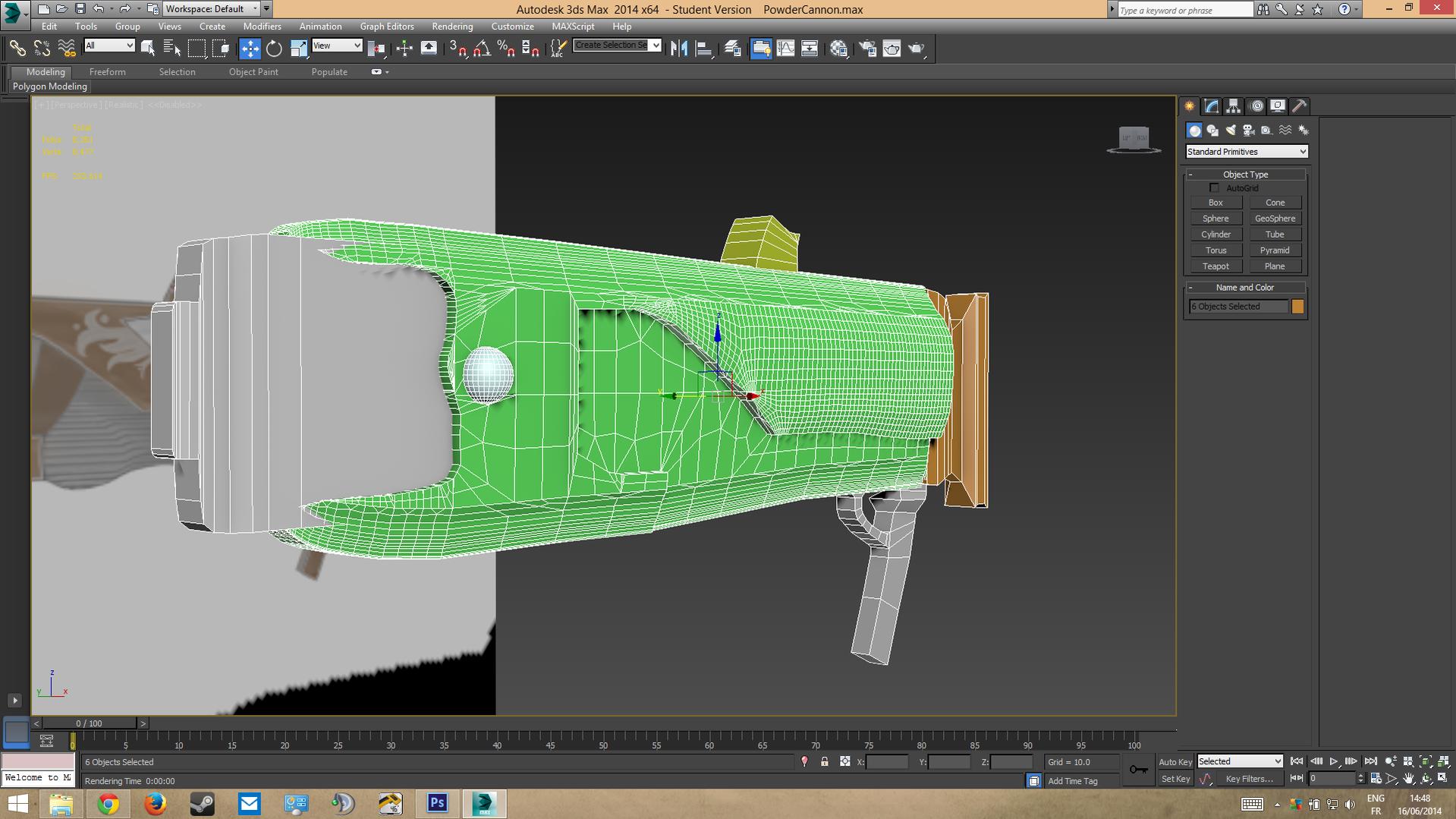Enable the AutoGrid checkbox

tap(1214, 188)
